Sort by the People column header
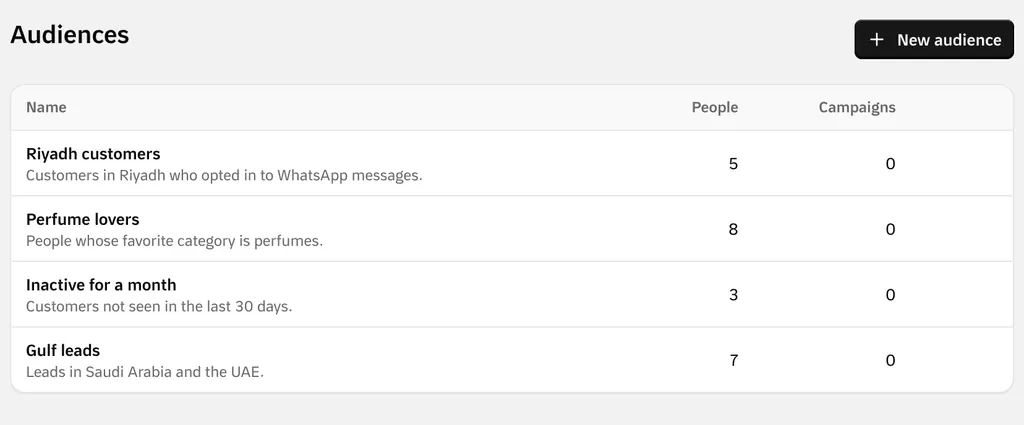Screen dimensions: 1024x425 [x=714, y=107]
